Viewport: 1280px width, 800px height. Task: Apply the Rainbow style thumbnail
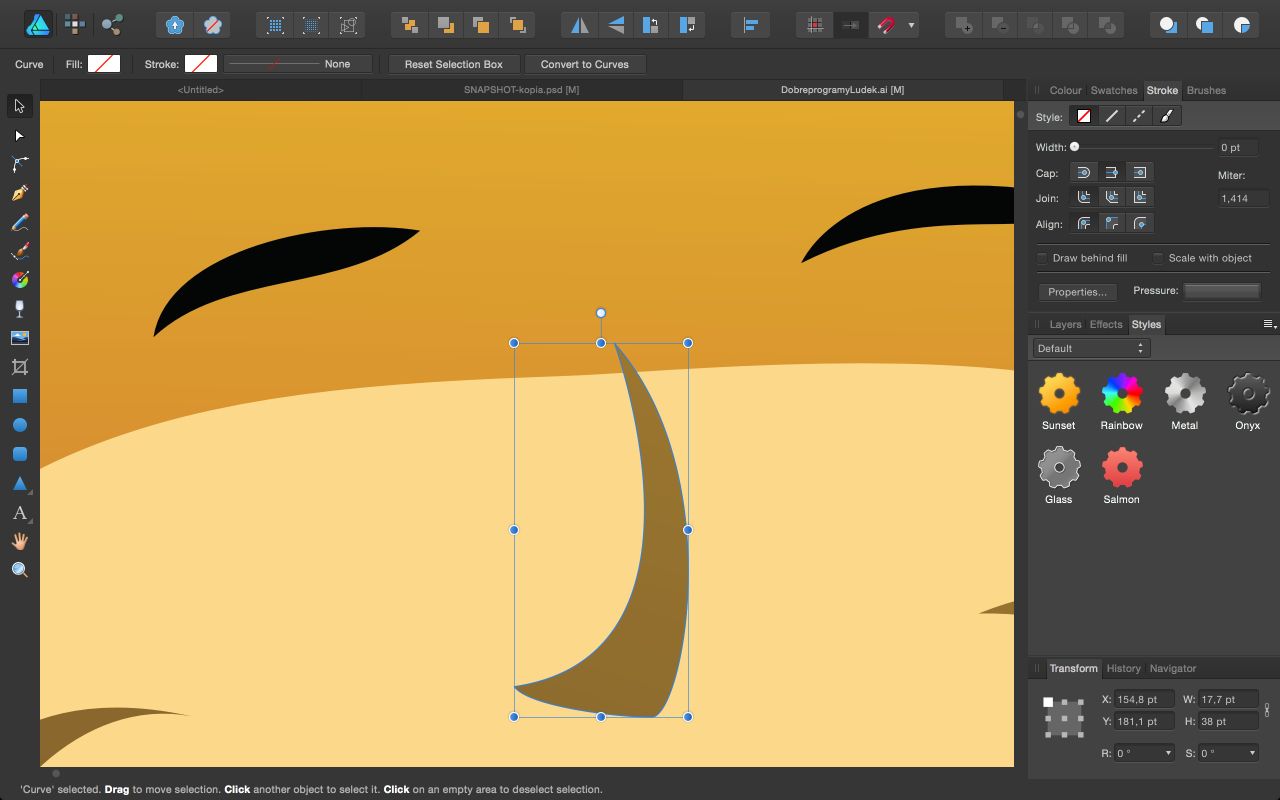point(1122,395)
